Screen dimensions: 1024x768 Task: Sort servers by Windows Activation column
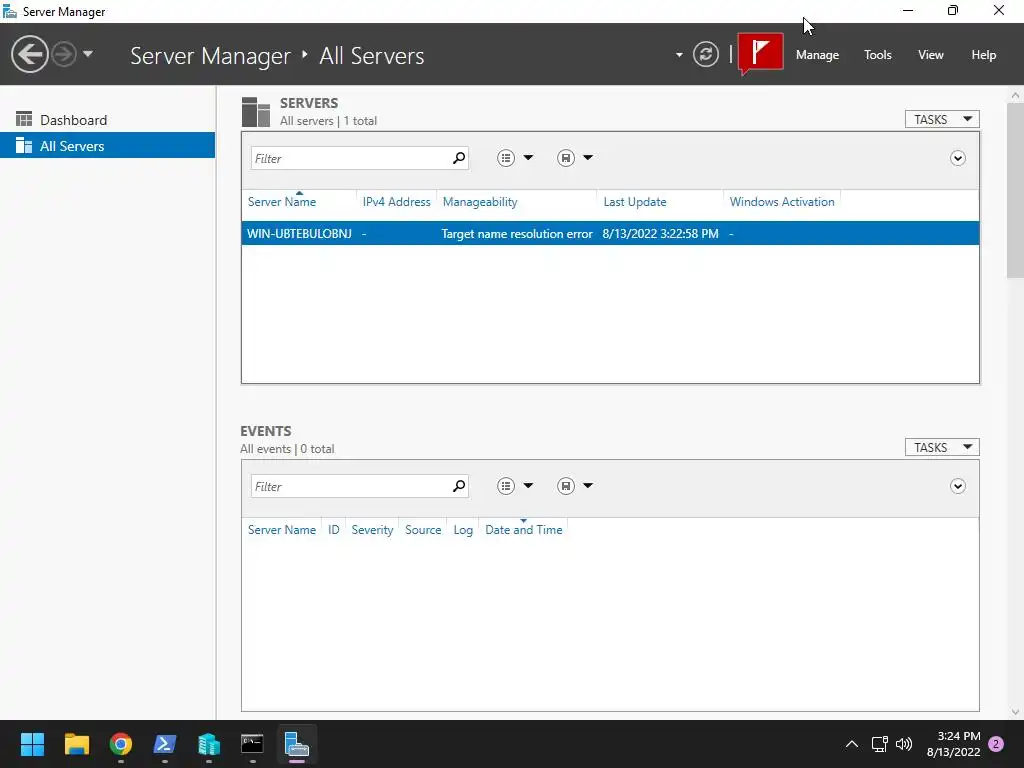pyautogui.click(x=782, y=202)
